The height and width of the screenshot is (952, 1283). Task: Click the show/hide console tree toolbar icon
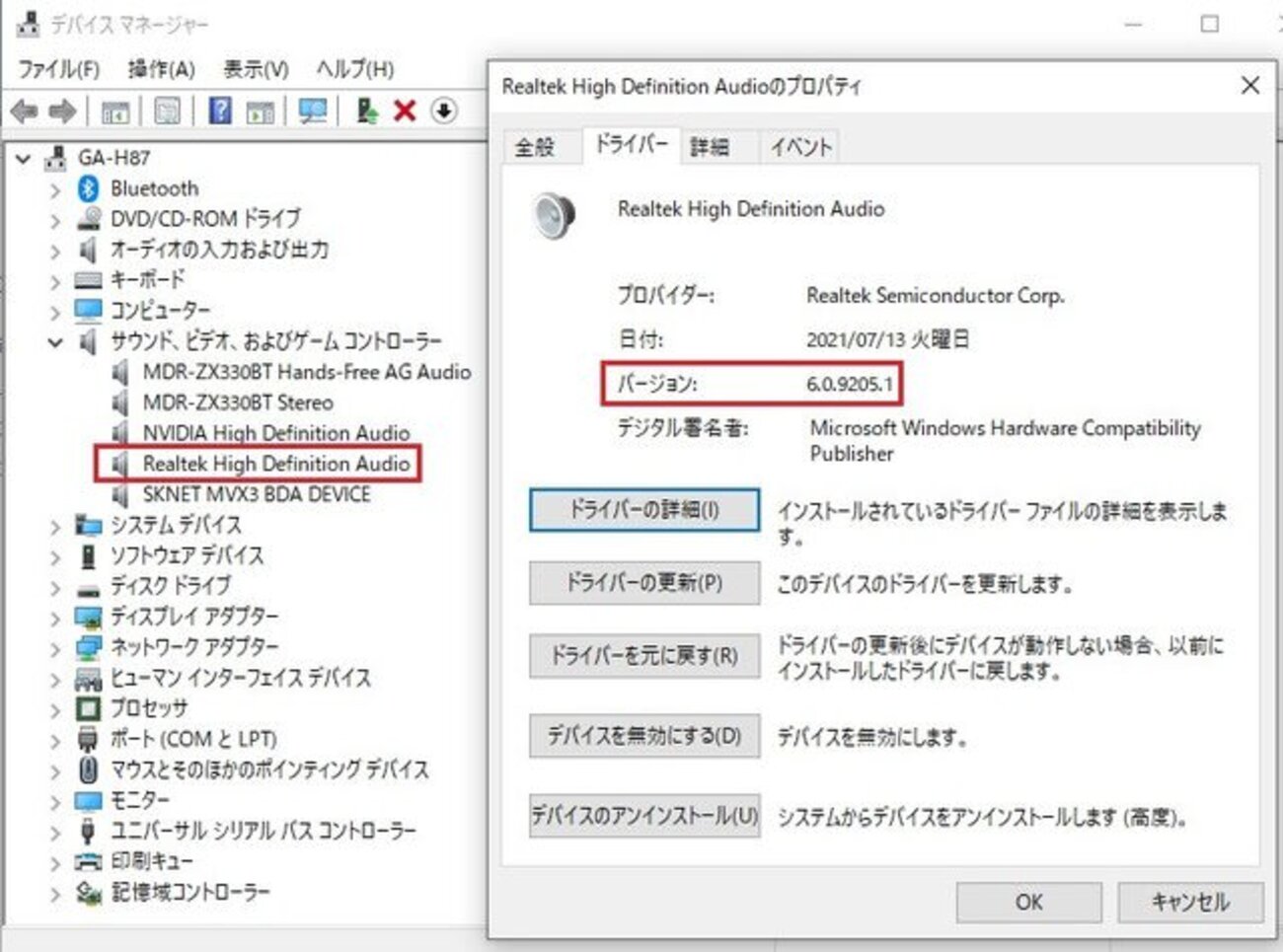115,110
